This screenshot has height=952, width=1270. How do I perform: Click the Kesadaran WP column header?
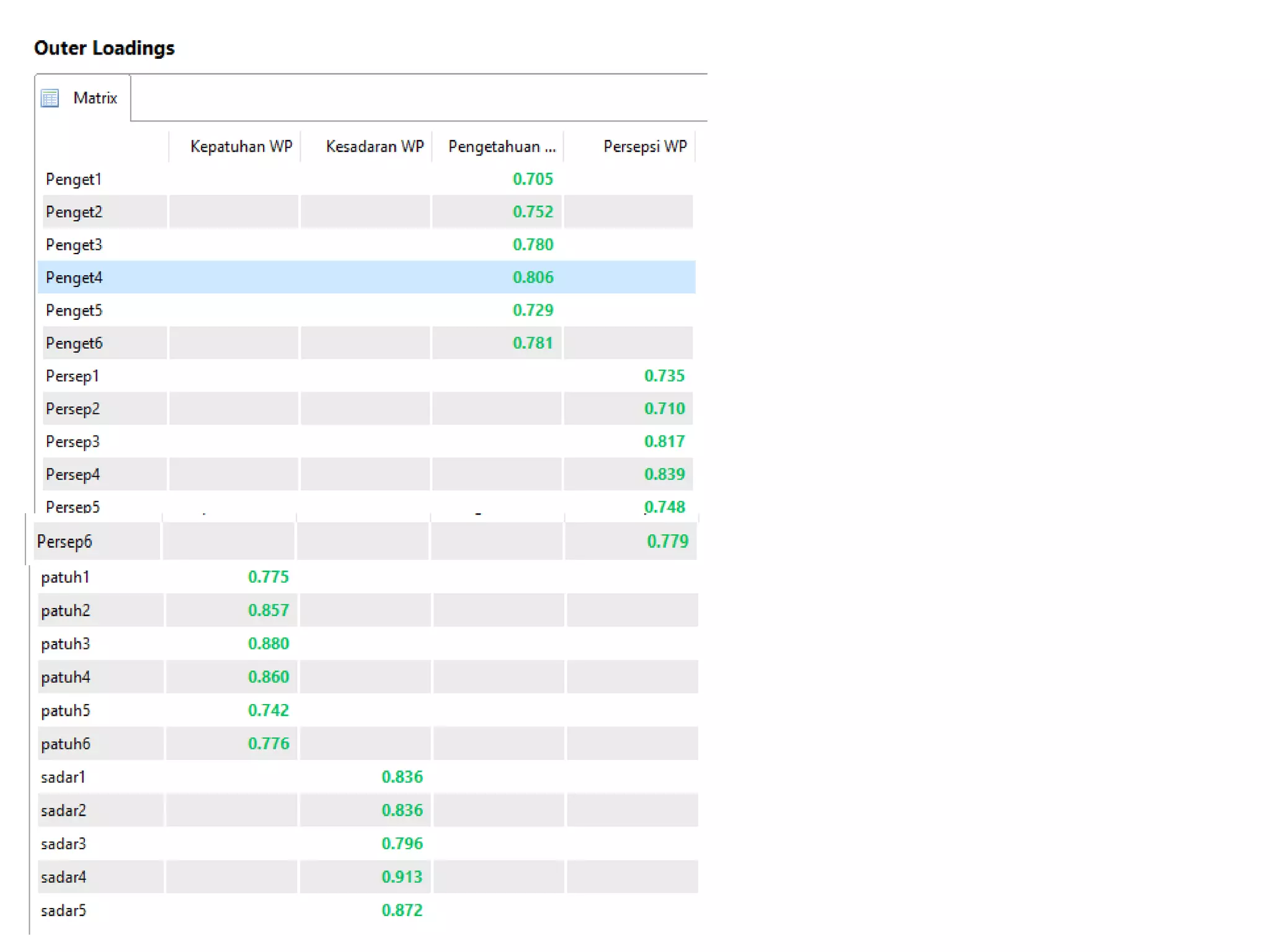[x=374, y=146]
